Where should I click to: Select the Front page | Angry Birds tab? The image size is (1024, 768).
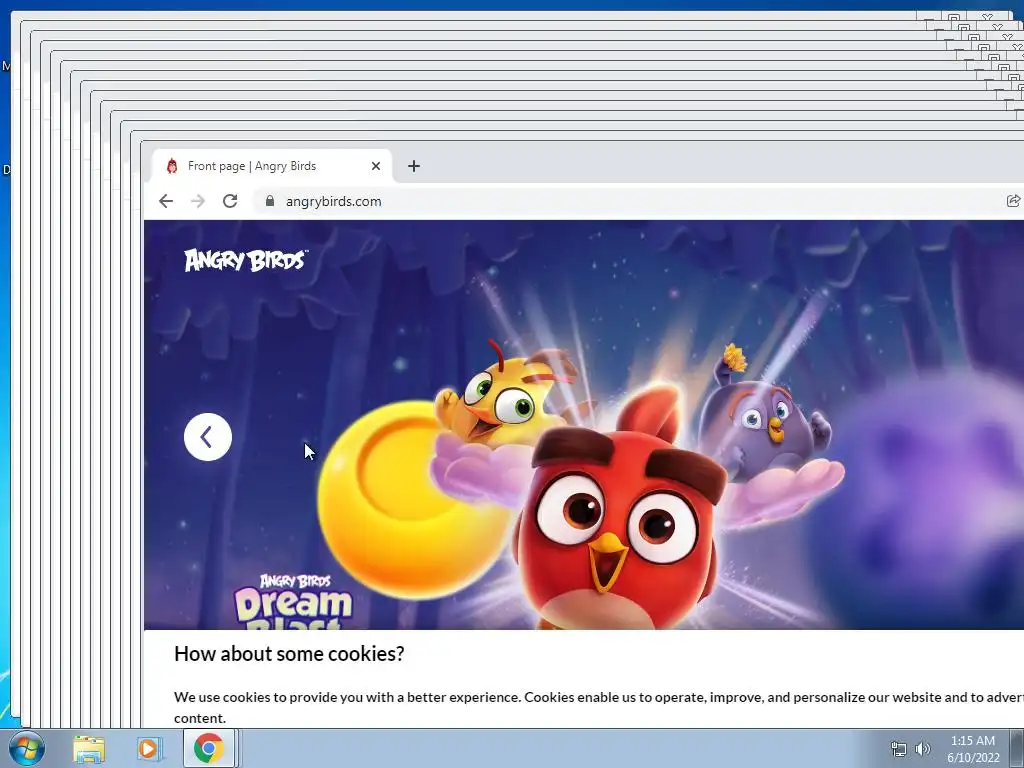coord(272,166)
